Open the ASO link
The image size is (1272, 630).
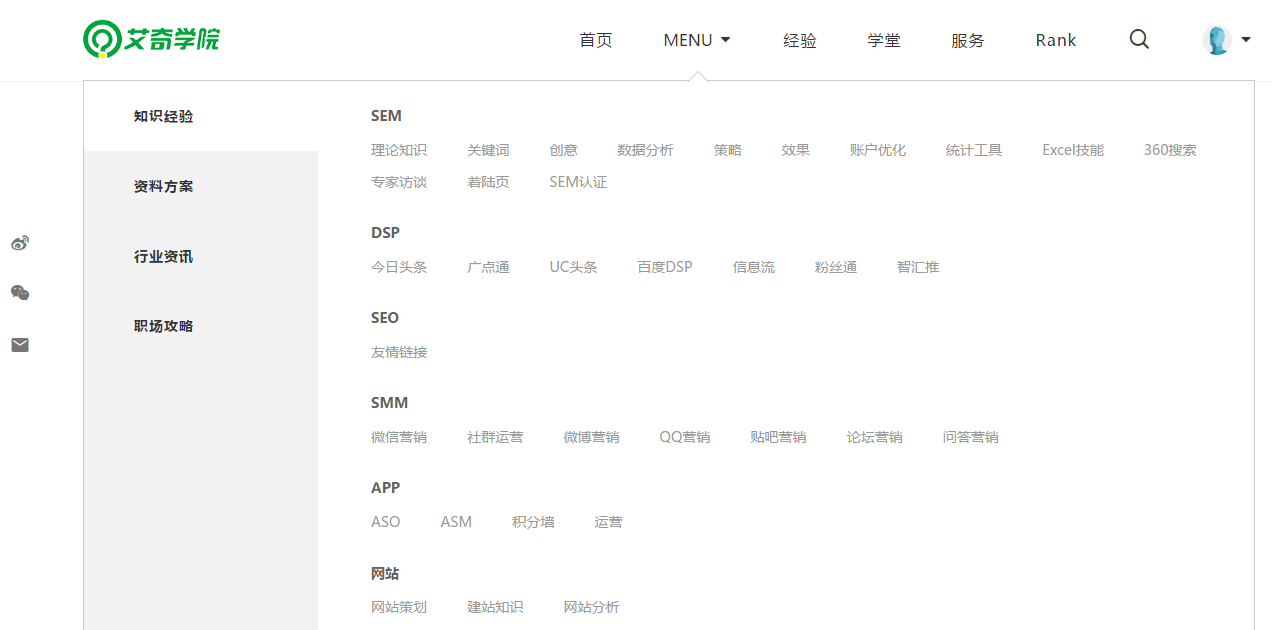(385, 522)
